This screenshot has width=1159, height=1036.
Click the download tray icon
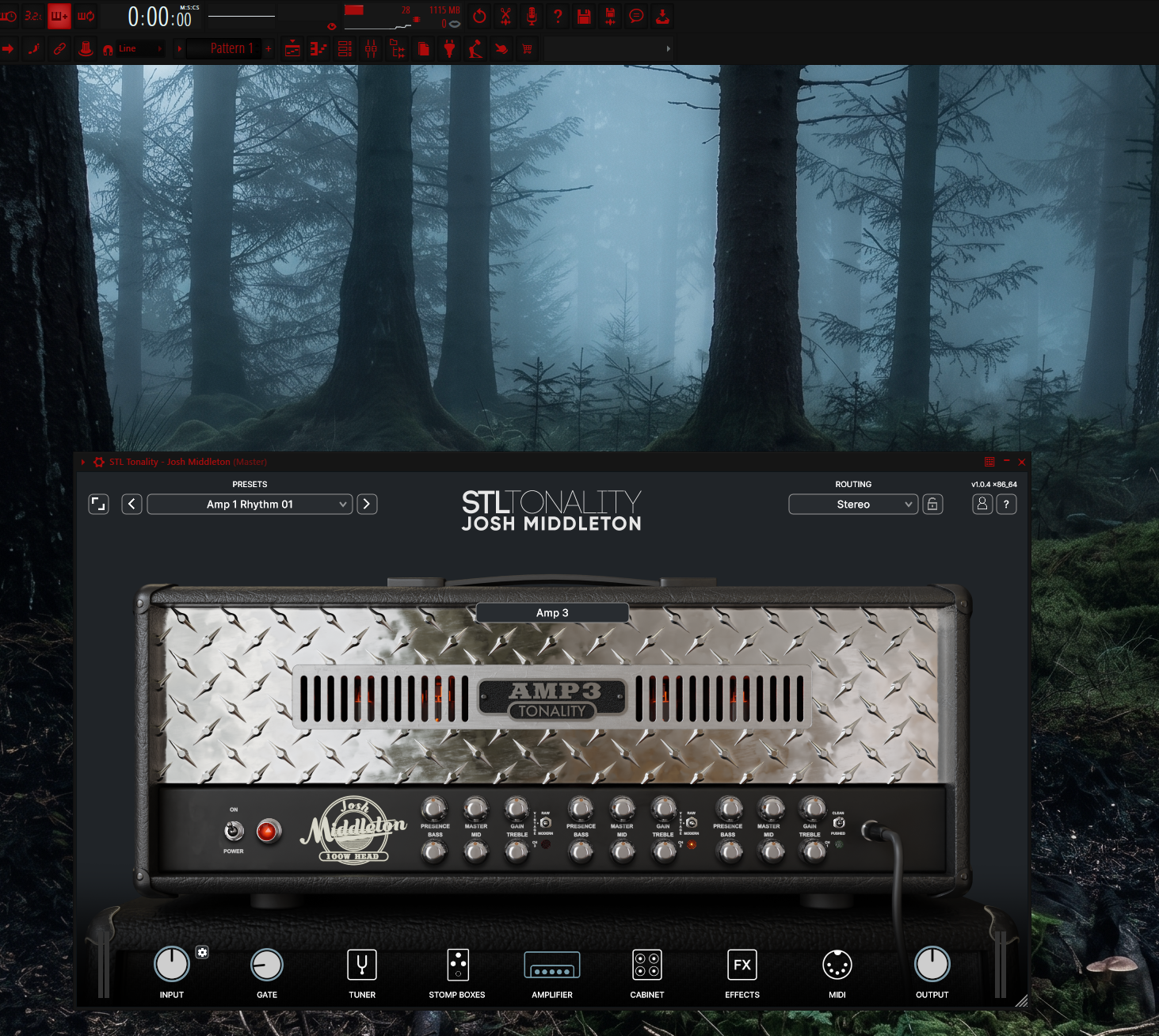pyautogui.click(x=662, y=16)
